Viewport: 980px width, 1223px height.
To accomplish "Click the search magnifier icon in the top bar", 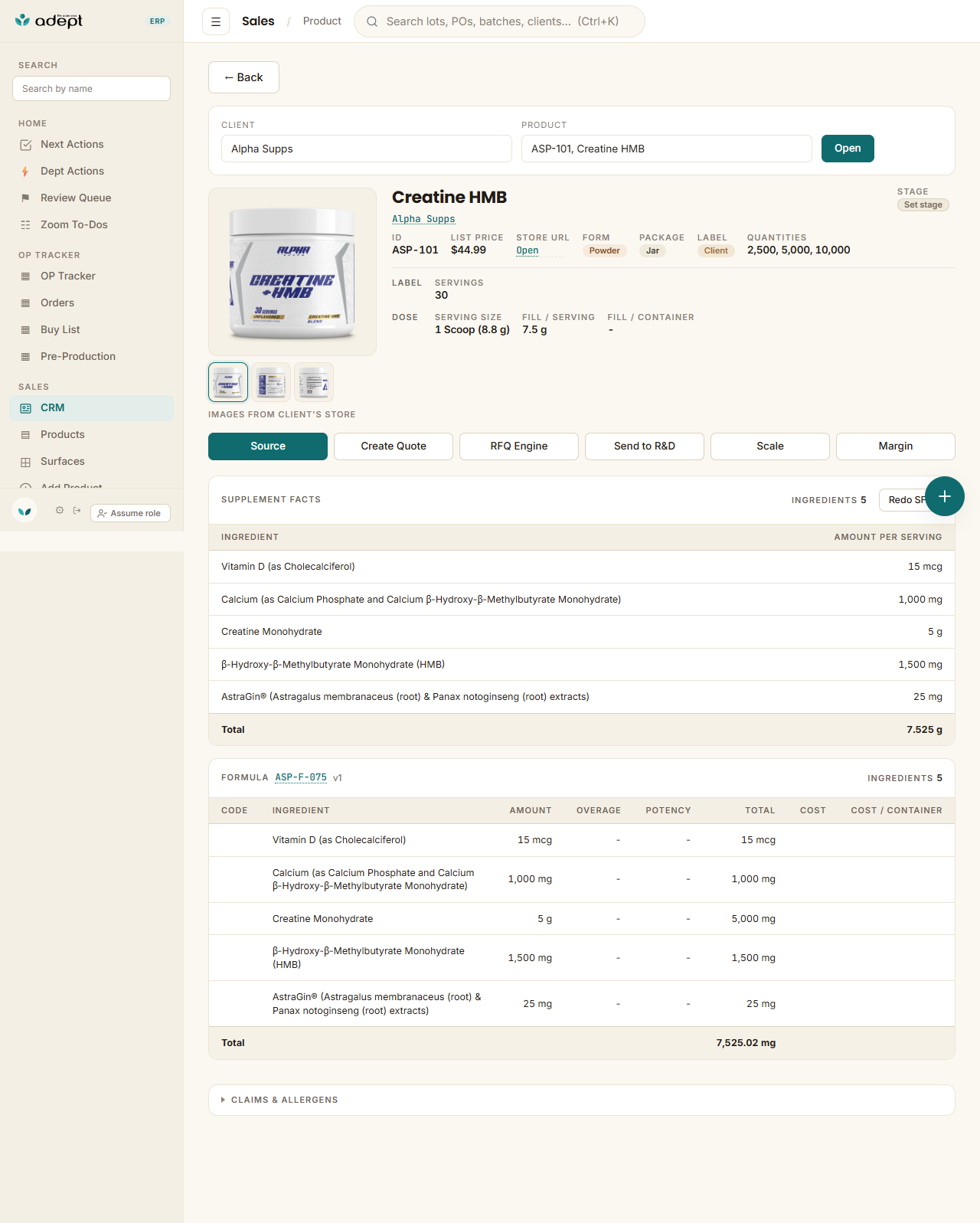I will (372, 21).
